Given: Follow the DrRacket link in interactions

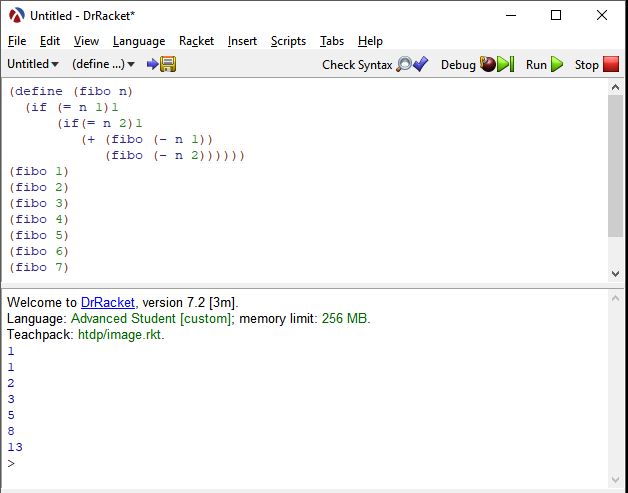Looking at the screenshot, I should click(x=108, y=302).
